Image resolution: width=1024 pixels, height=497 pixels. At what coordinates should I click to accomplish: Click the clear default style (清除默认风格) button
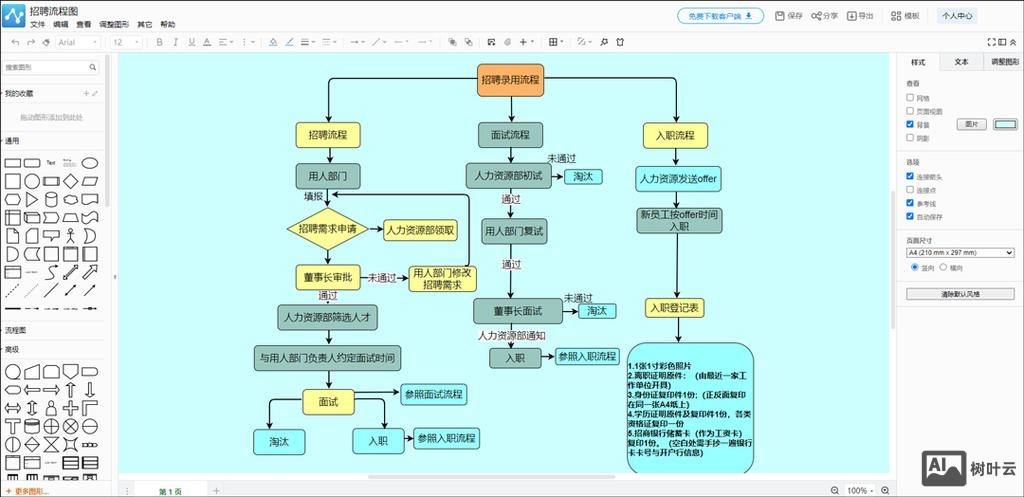[x=960, y=294]
